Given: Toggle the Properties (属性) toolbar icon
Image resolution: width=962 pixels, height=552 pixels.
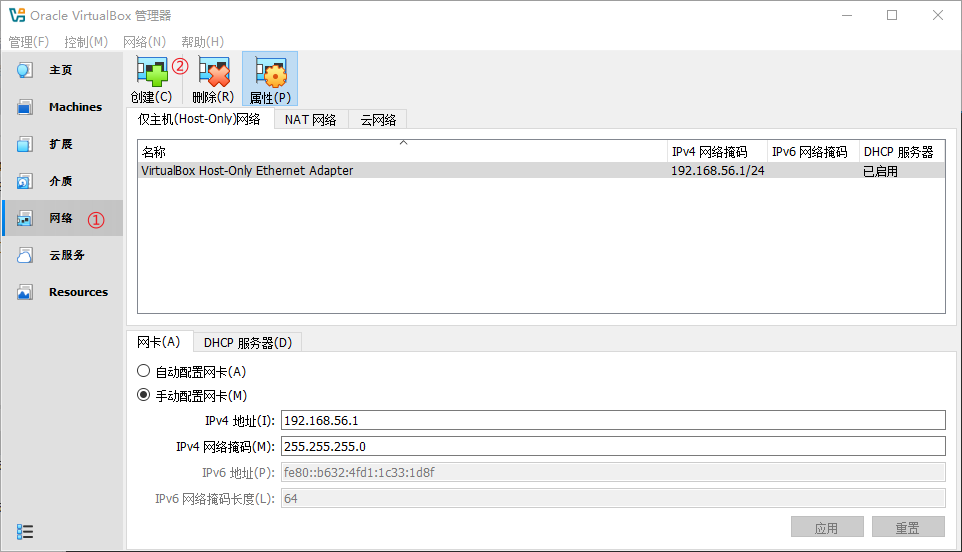Looking at the screenshot, I should pos(270,79).
